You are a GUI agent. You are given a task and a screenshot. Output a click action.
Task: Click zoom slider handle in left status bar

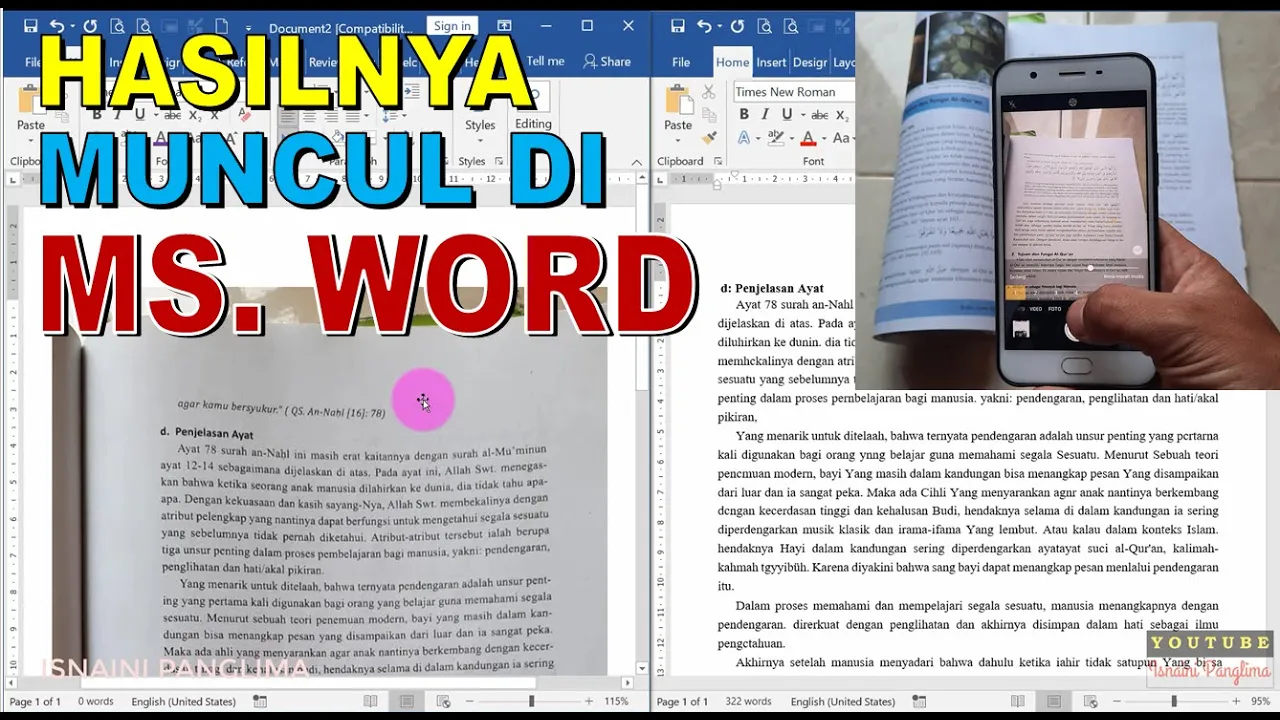[531, 702]
